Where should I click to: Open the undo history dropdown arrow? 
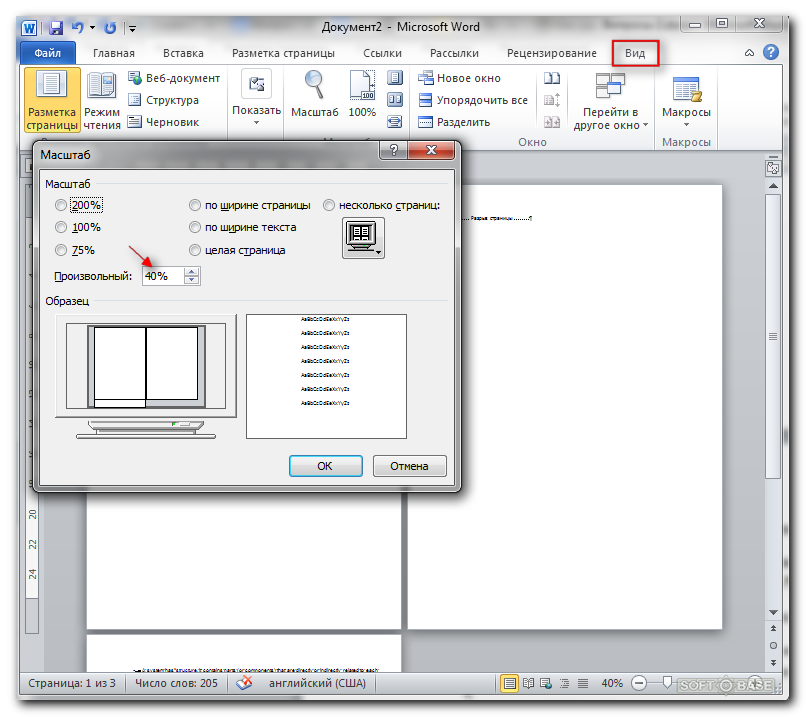click(x=93, y=28)
